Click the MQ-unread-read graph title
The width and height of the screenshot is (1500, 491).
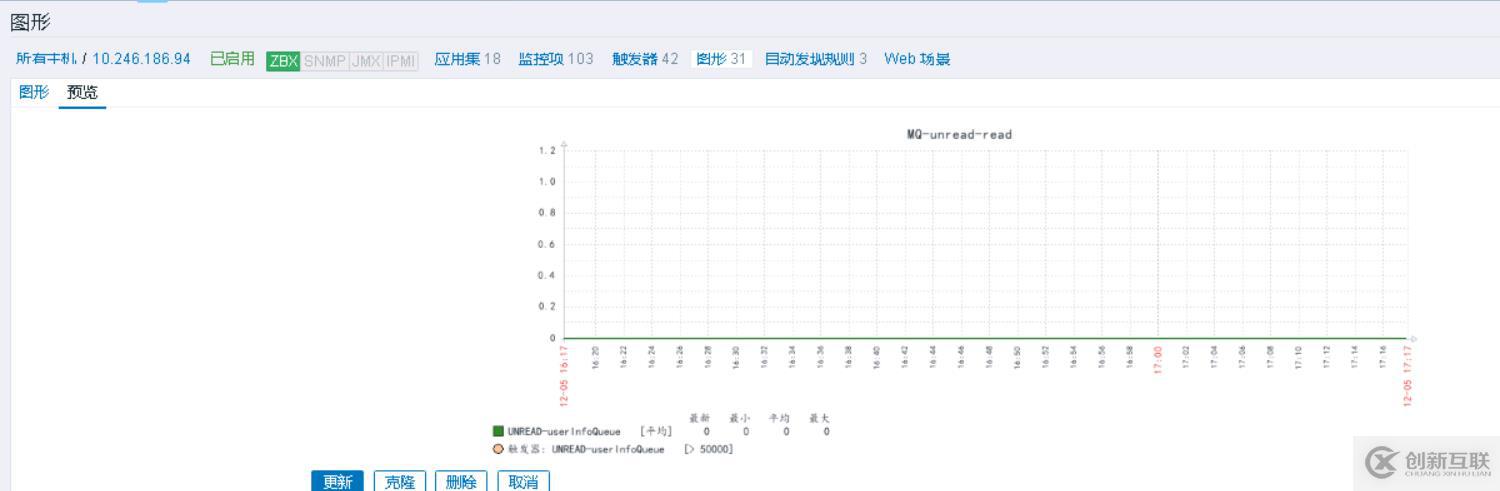click(959, 135)
